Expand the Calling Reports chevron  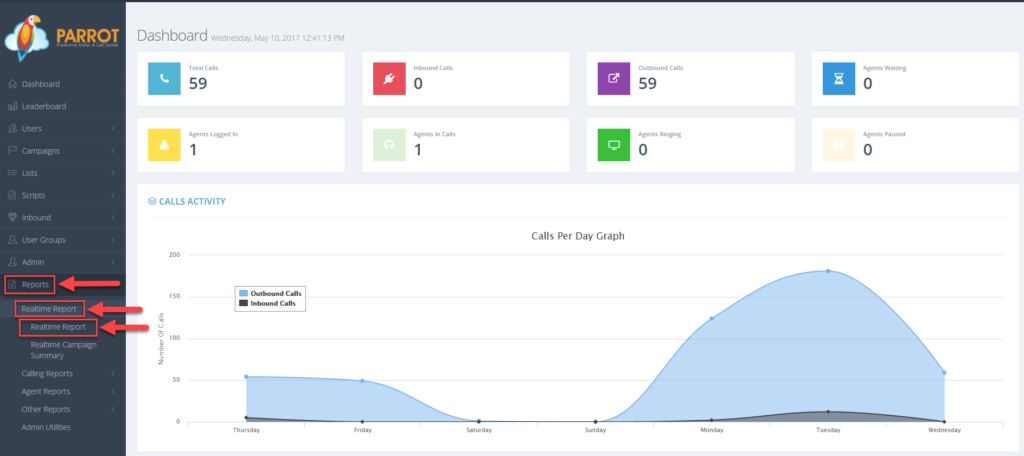tap(113, 374)
